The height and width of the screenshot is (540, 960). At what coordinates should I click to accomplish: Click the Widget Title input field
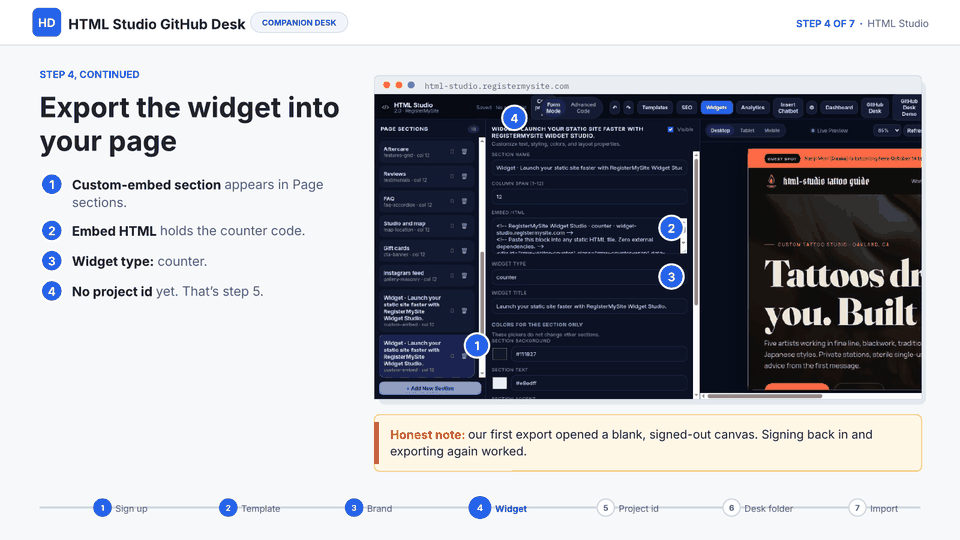[x=589, y=306]
